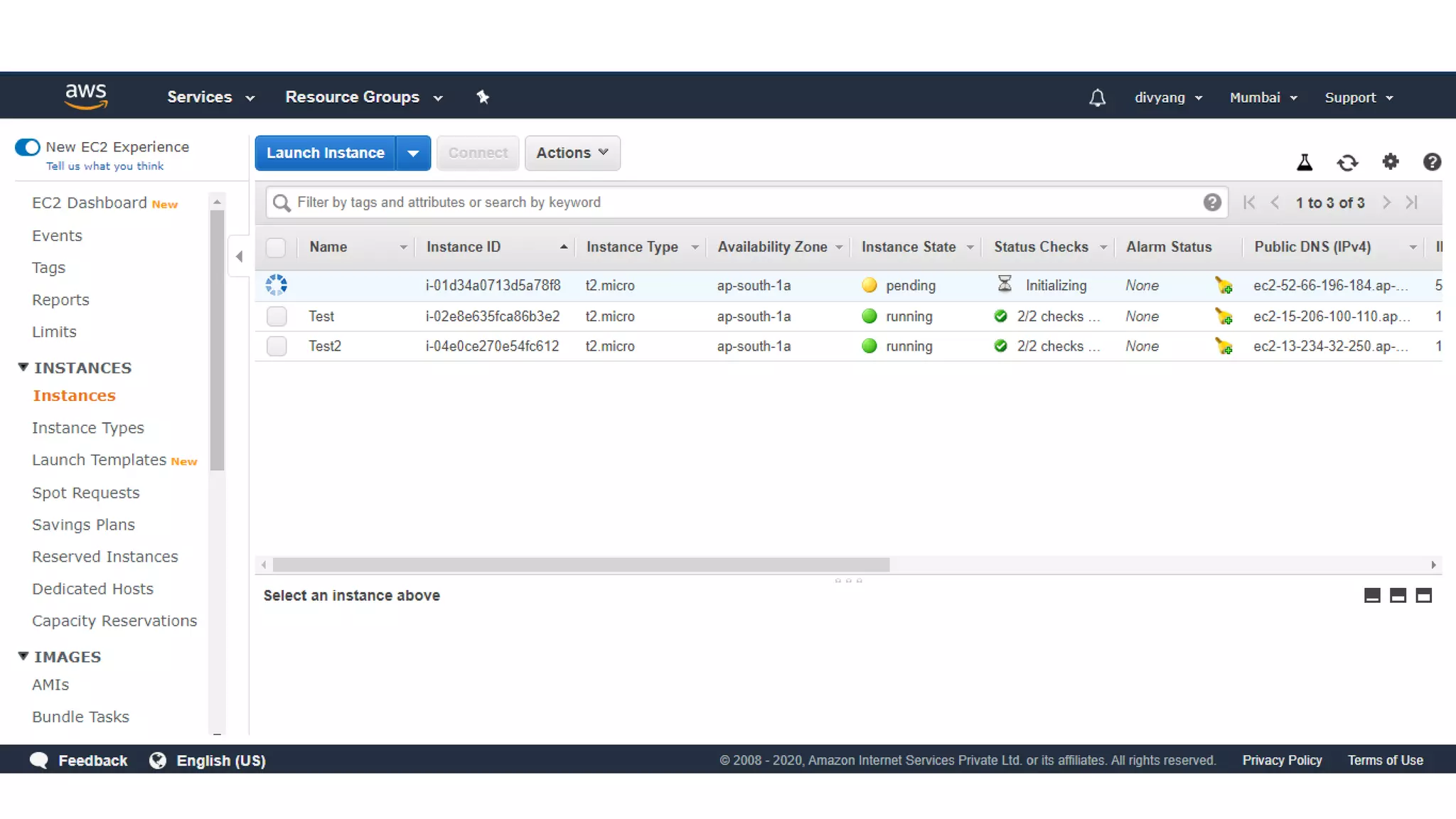Viewport: 1456px width, 819px height.
Task: Open the table preferences gear icon
Action: (x=1390, y=162)
